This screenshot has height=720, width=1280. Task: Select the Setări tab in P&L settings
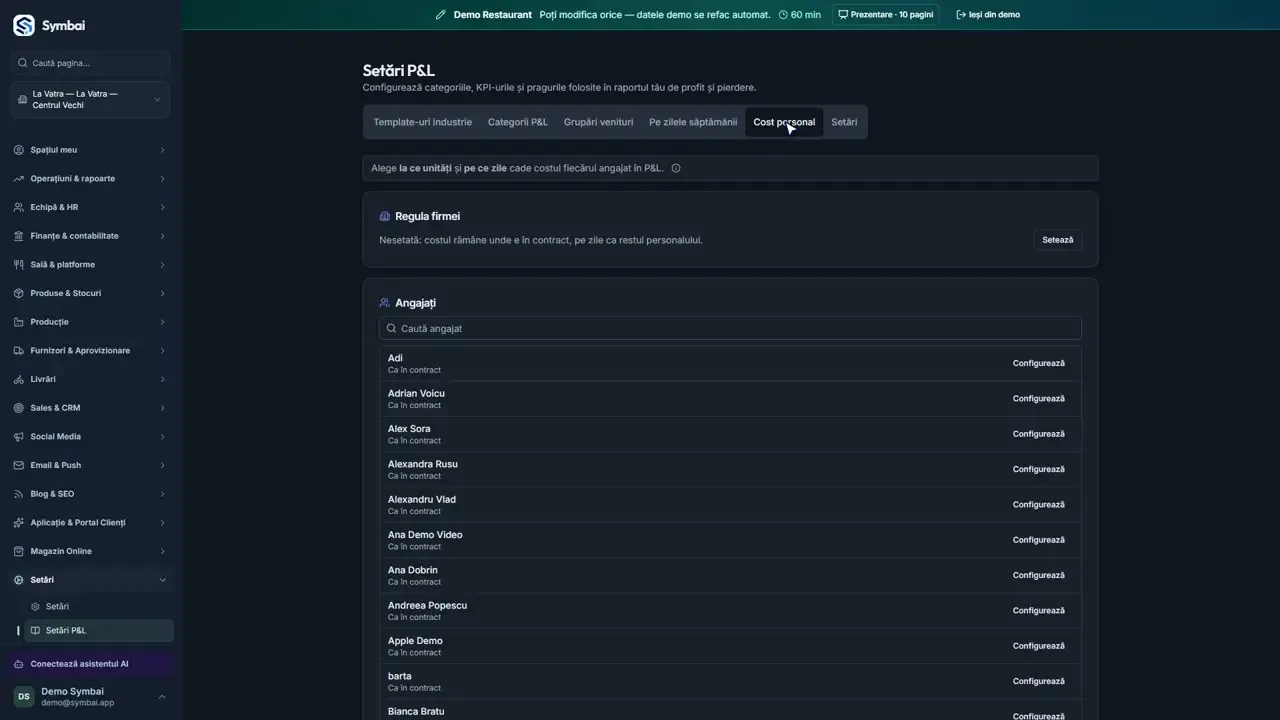pos(844,122)
